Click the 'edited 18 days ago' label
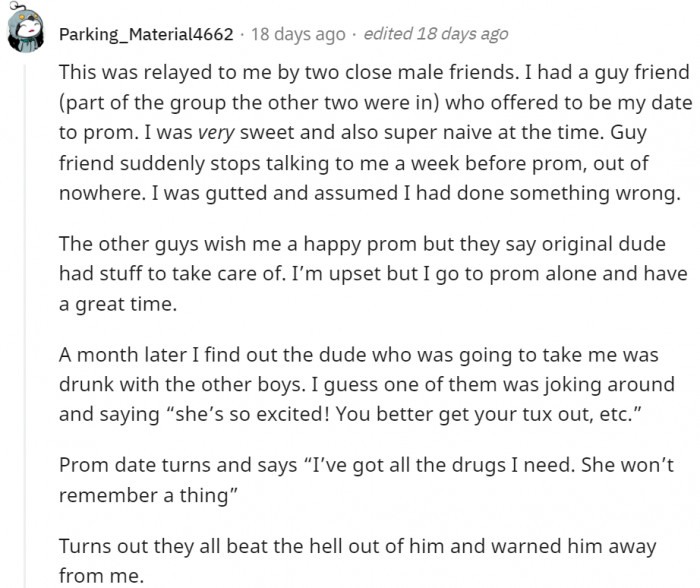This screenshot has width=700, height=588. point(436,34)
